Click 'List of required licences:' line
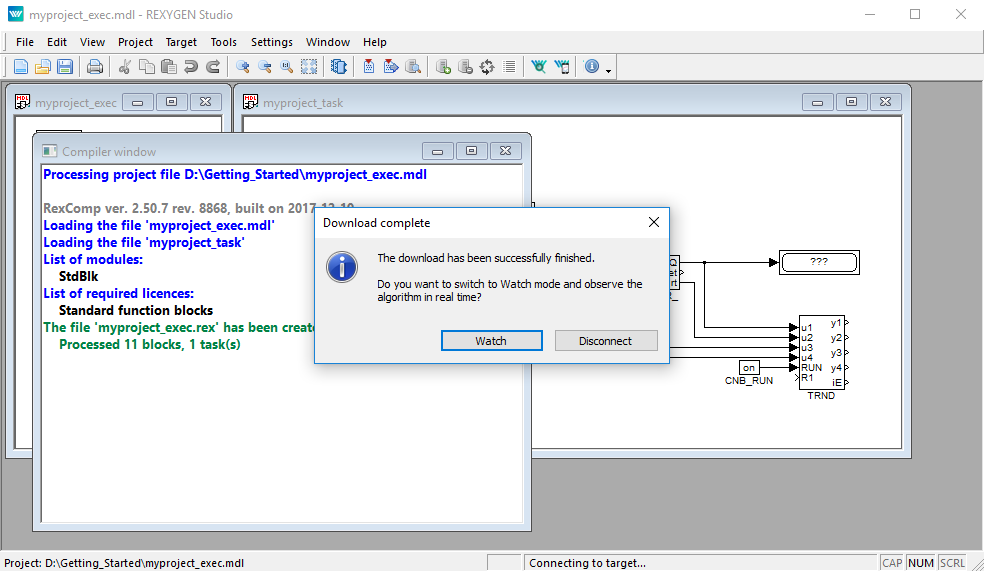 coord(119,293)
